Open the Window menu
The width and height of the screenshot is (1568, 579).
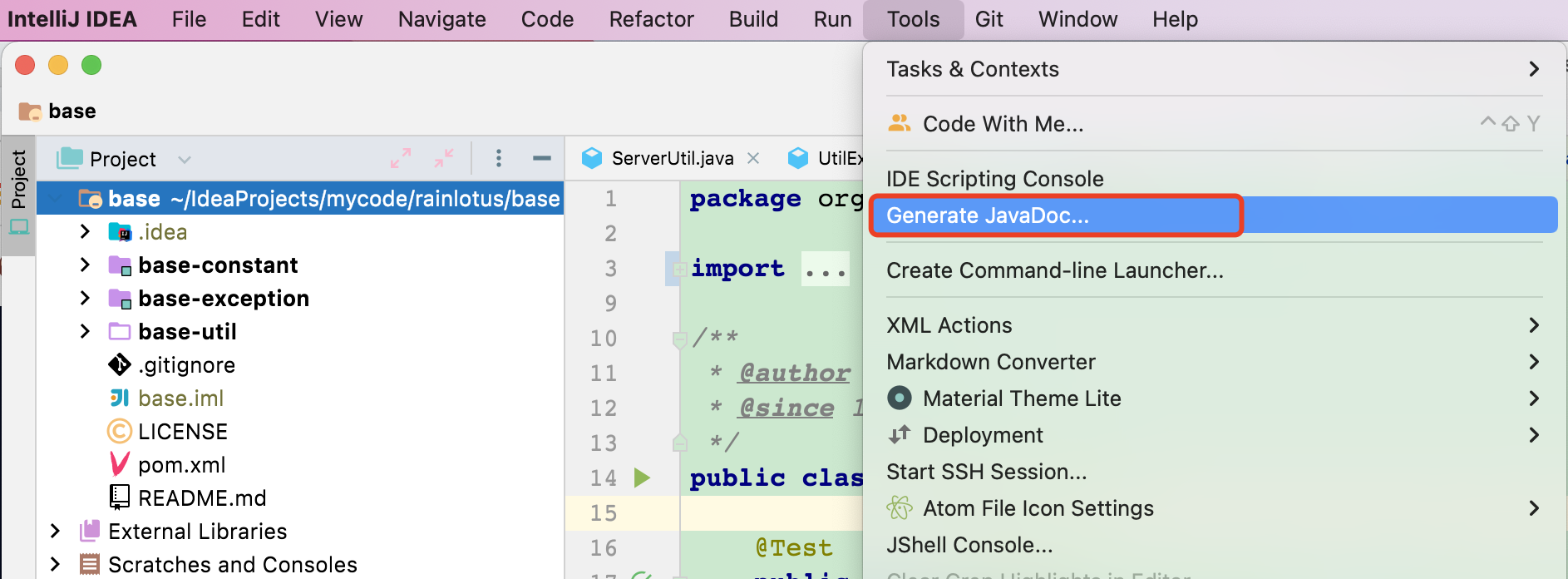coord(1077,19)
